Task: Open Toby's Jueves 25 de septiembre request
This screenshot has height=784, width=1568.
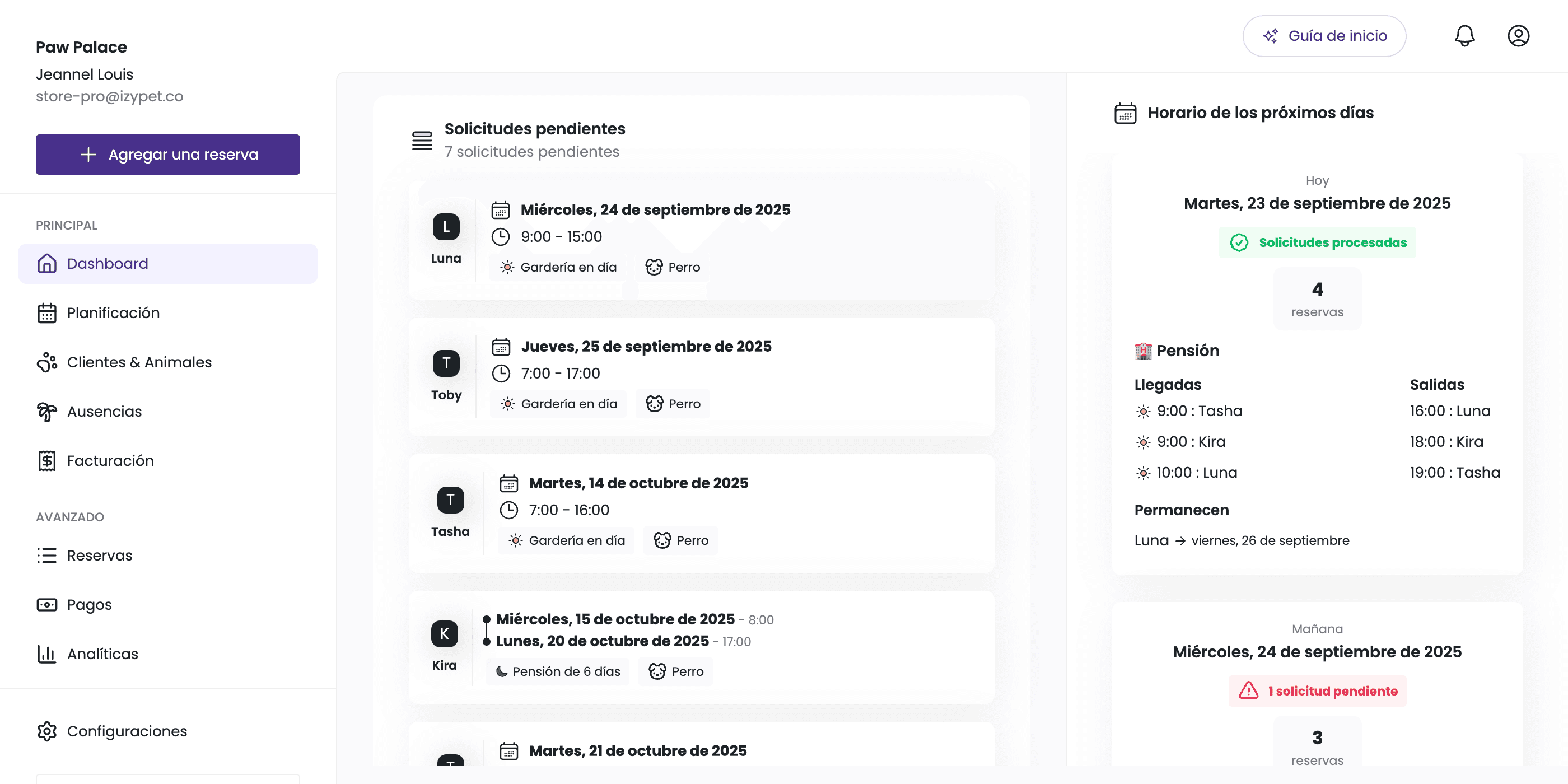Action: 702,377
